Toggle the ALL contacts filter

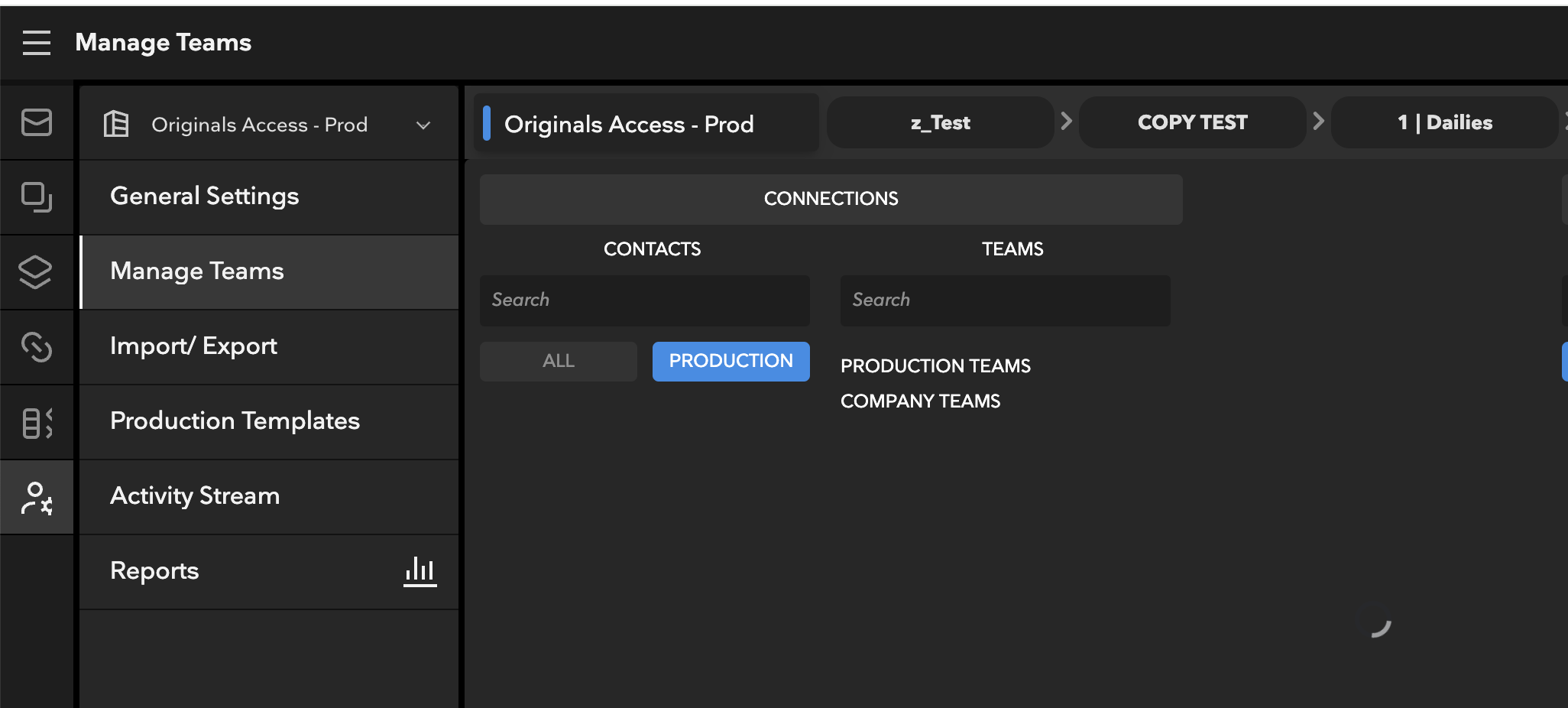pos(559,362)
